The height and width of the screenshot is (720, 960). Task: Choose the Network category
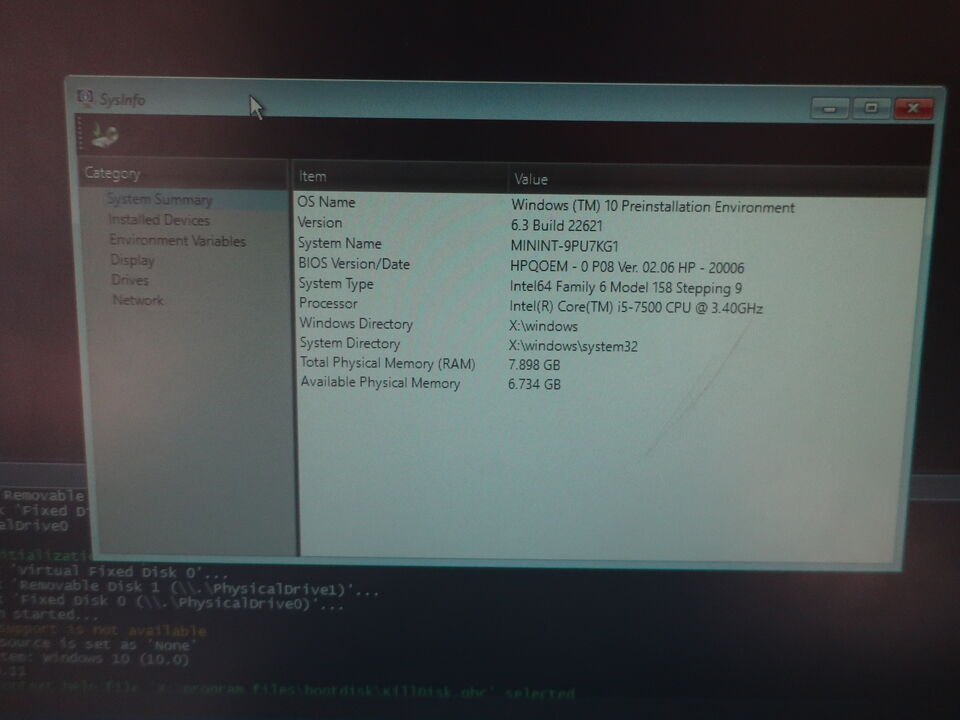[137, 300]
